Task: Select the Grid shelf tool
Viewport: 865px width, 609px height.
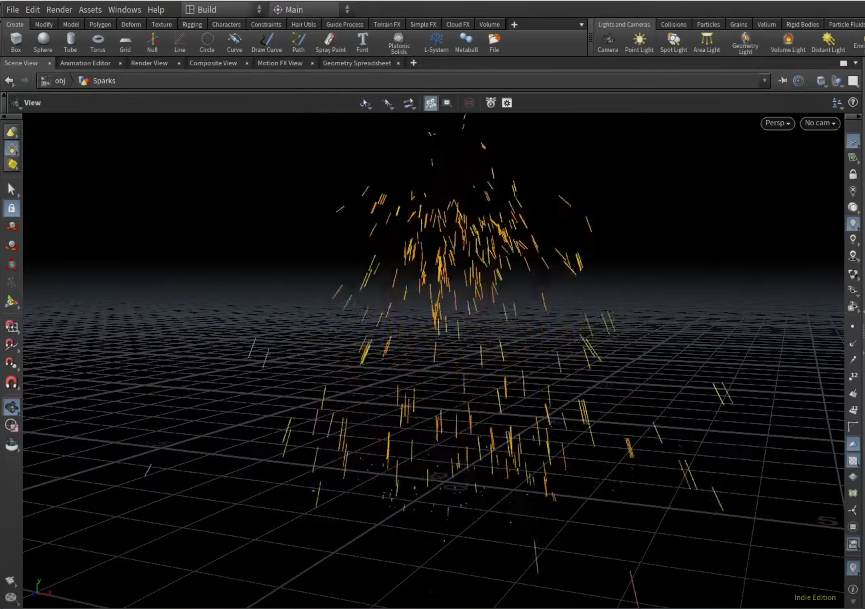Action: click(125, 42)
